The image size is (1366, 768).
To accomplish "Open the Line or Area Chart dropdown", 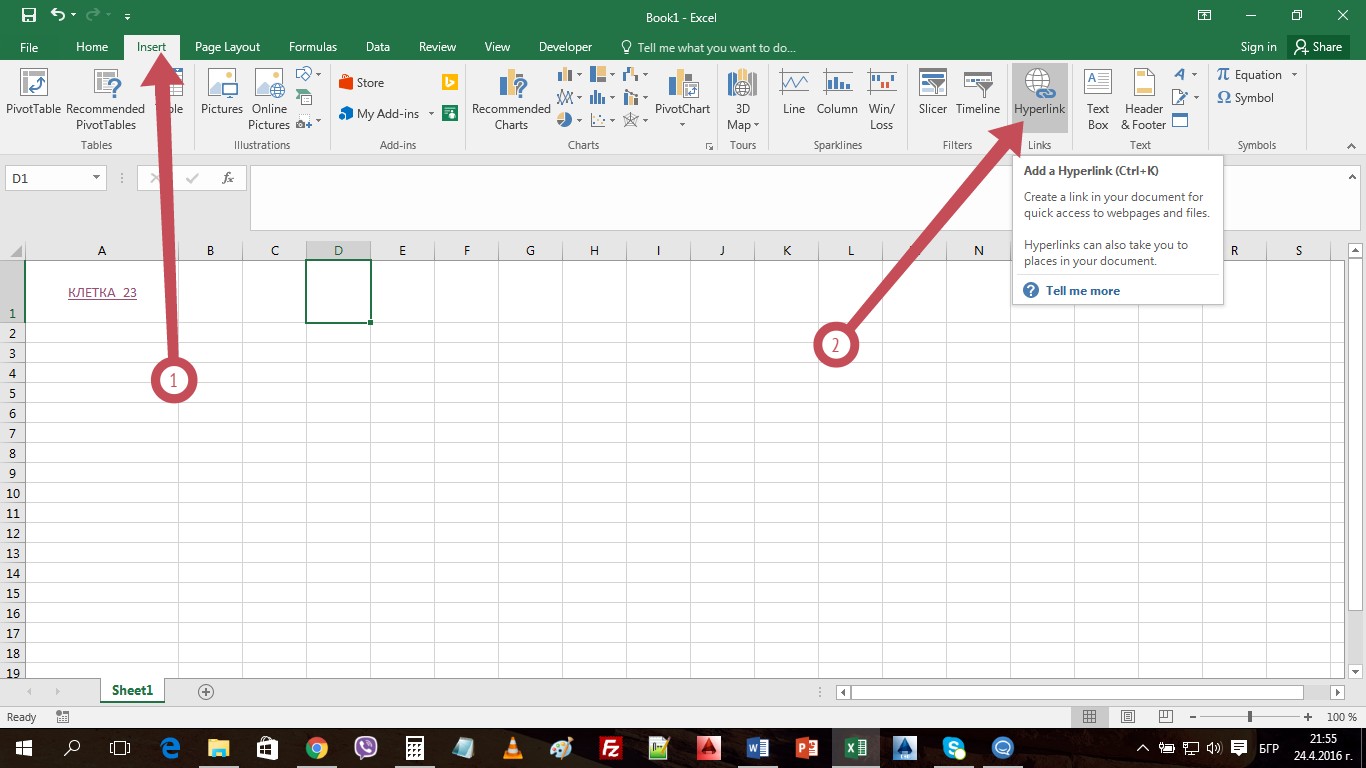I will coord(570,98).
